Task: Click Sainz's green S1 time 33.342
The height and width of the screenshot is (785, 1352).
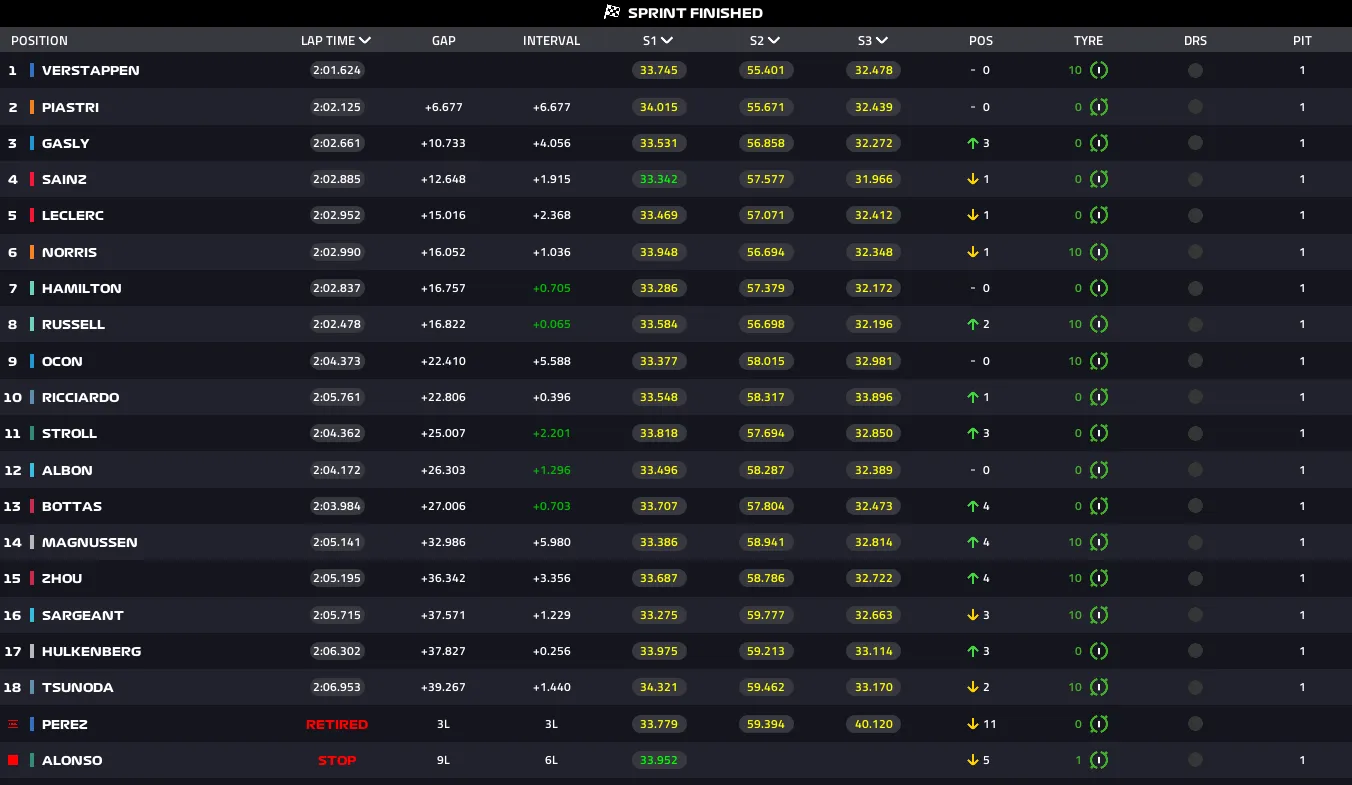Action: (x=659, y=179)
